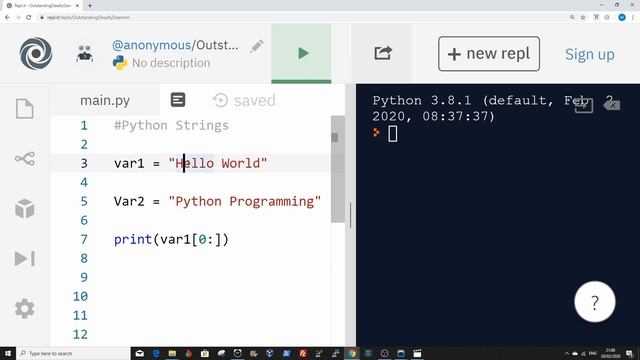
Task: Open the Windows Start menu
Action: [8, 353]
